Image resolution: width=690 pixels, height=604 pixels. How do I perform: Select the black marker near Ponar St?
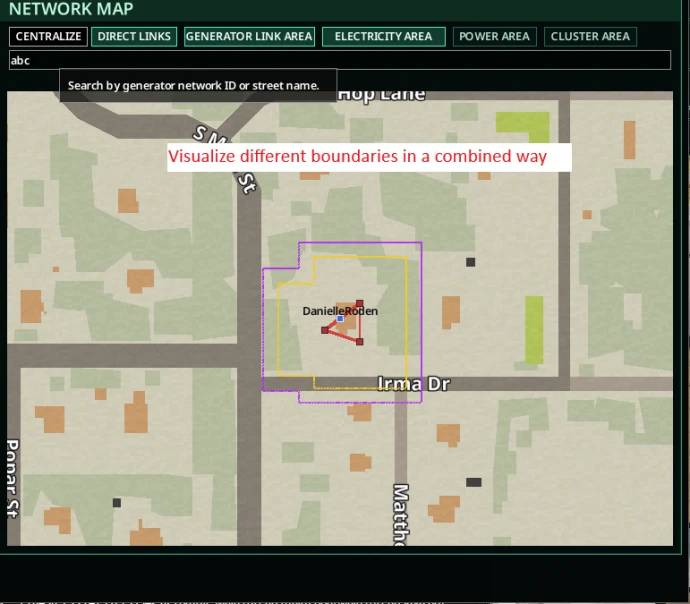coord(116,503)
